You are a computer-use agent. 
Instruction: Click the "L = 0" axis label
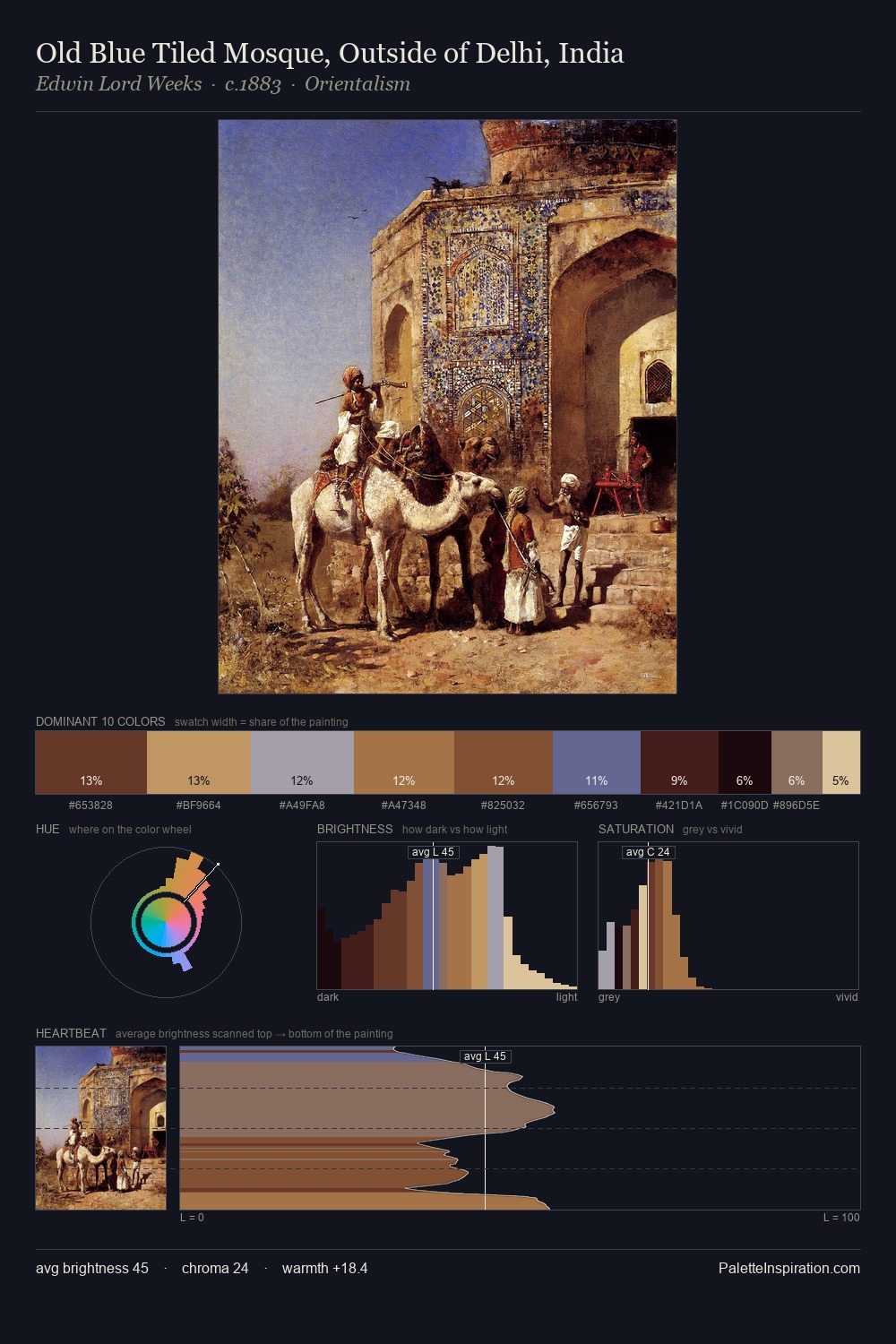(x=192, y=1218)
